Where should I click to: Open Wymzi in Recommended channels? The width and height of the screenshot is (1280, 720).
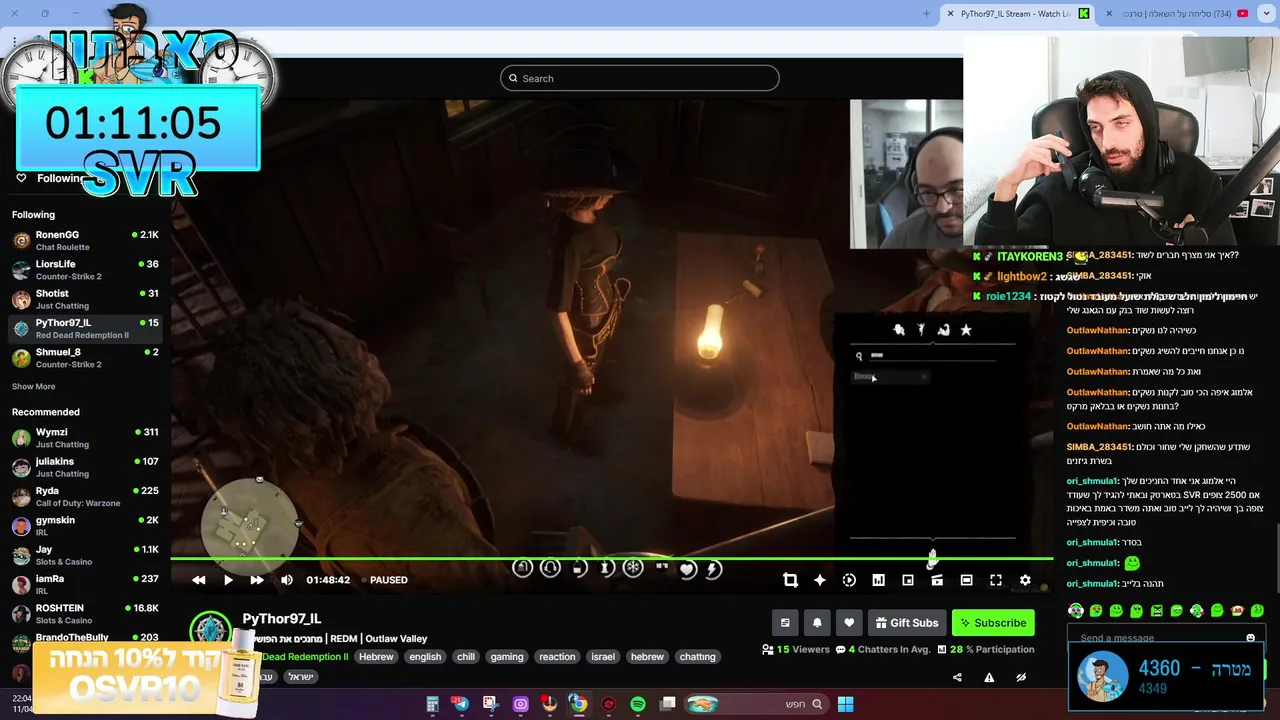pos(85,438)
